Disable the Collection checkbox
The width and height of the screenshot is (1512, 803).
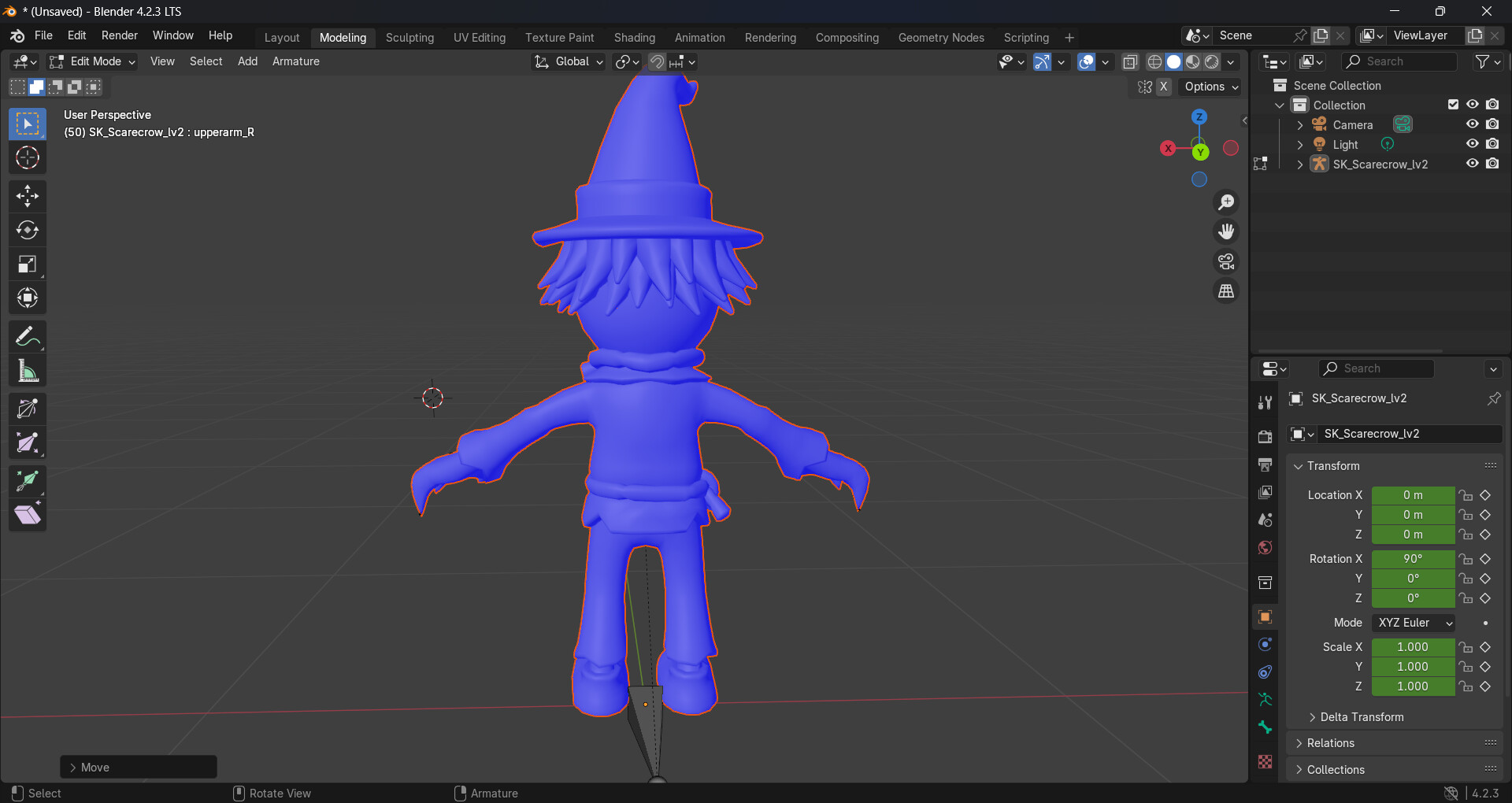[x=1453, y=104]
